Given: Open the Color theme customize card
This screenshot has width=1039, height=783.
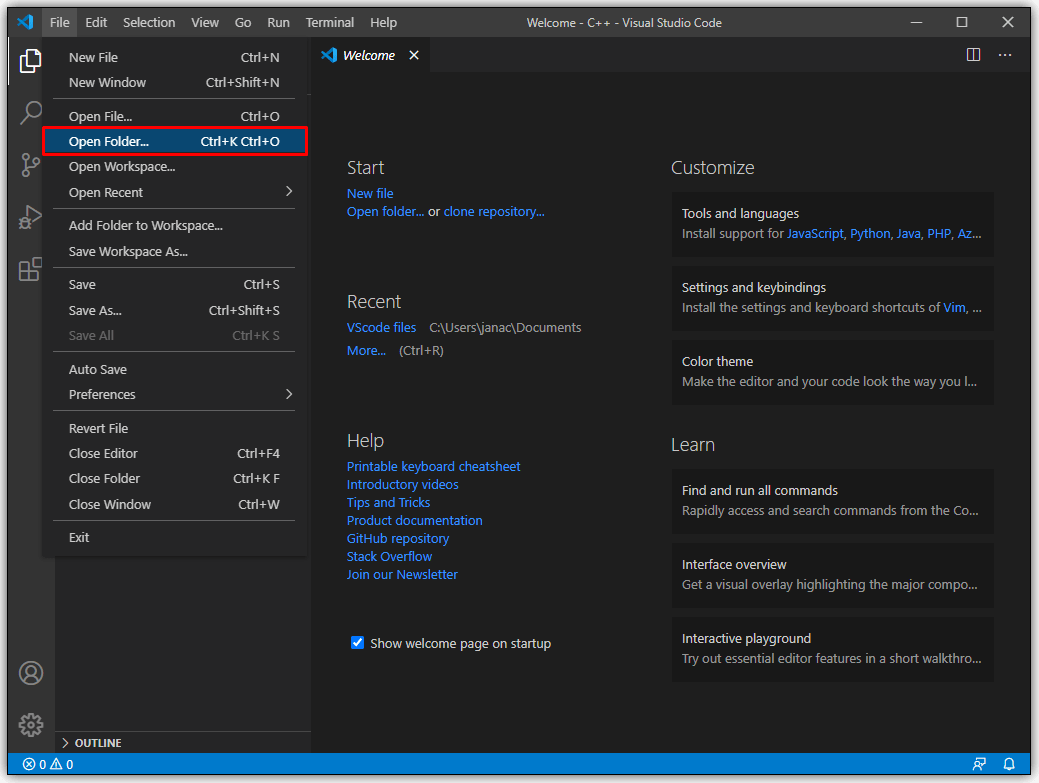Looking at the screenshot, I should [x=832, y=372].
